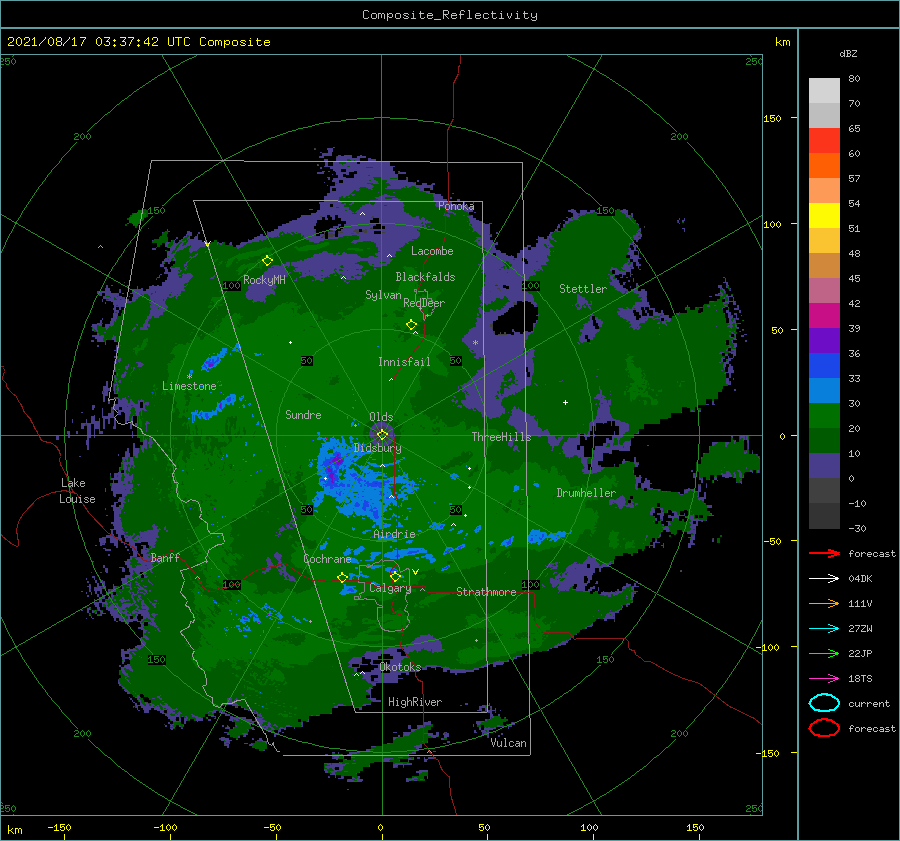900x841 pixels.
Task: Click the HighRiver label
Action: (x=415, y=702)
